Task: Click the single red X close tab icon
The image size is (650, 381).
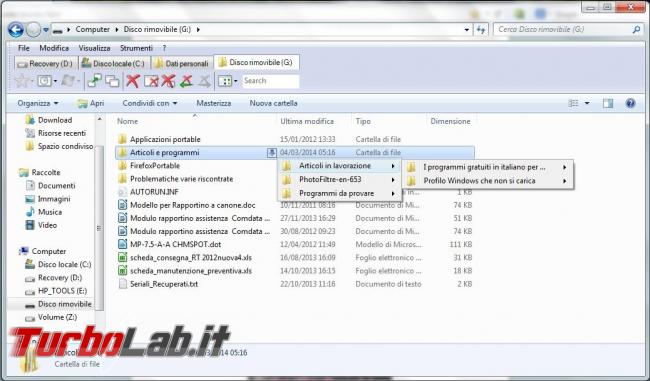Action: [133, 81]
